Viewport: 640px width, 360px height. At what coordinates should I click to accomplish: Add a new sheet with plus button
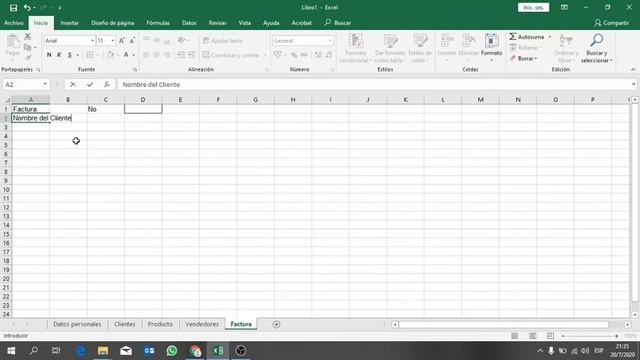coord(276,324)
